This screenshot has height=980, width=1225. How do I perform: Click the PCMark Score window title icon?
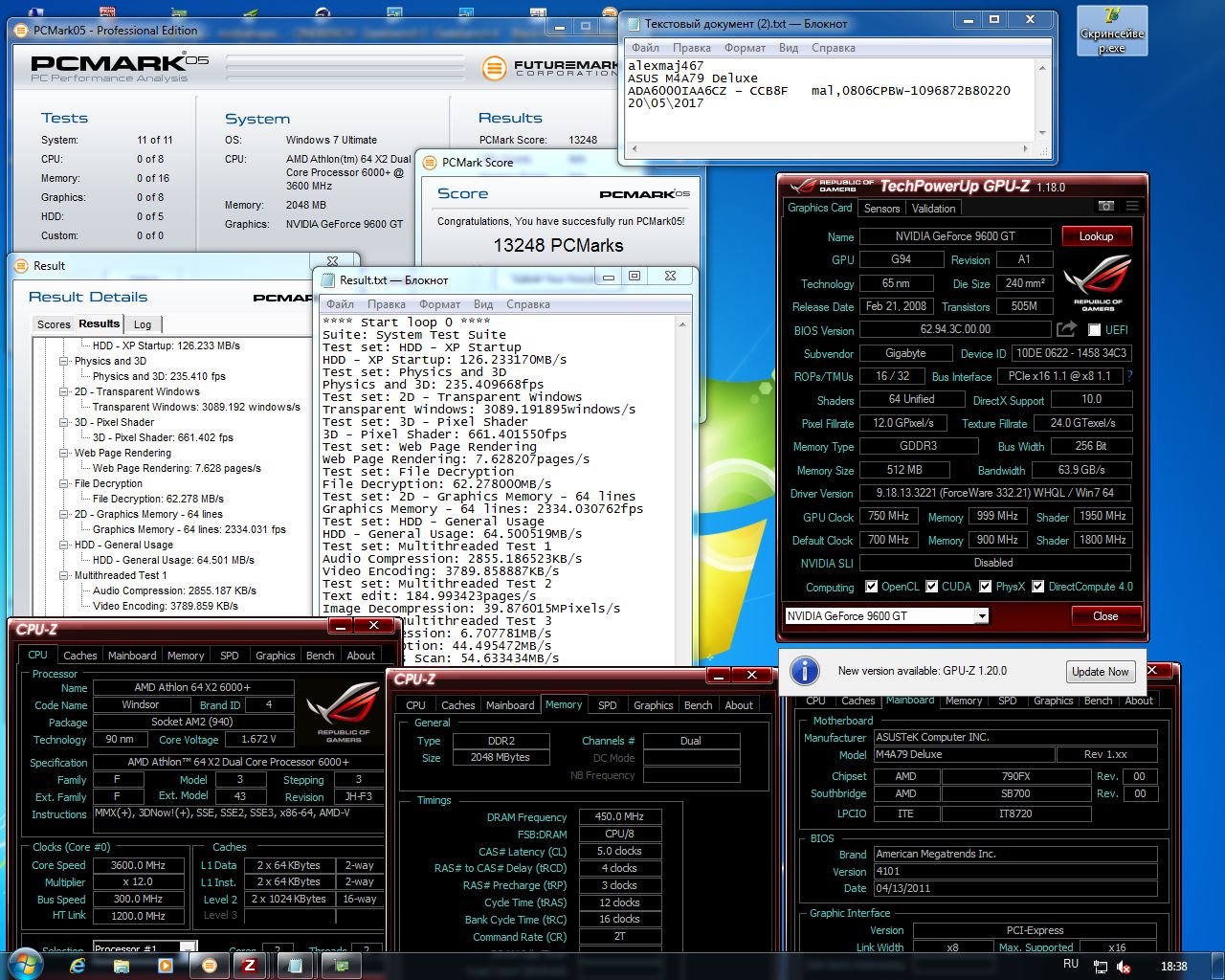[430, 163]
